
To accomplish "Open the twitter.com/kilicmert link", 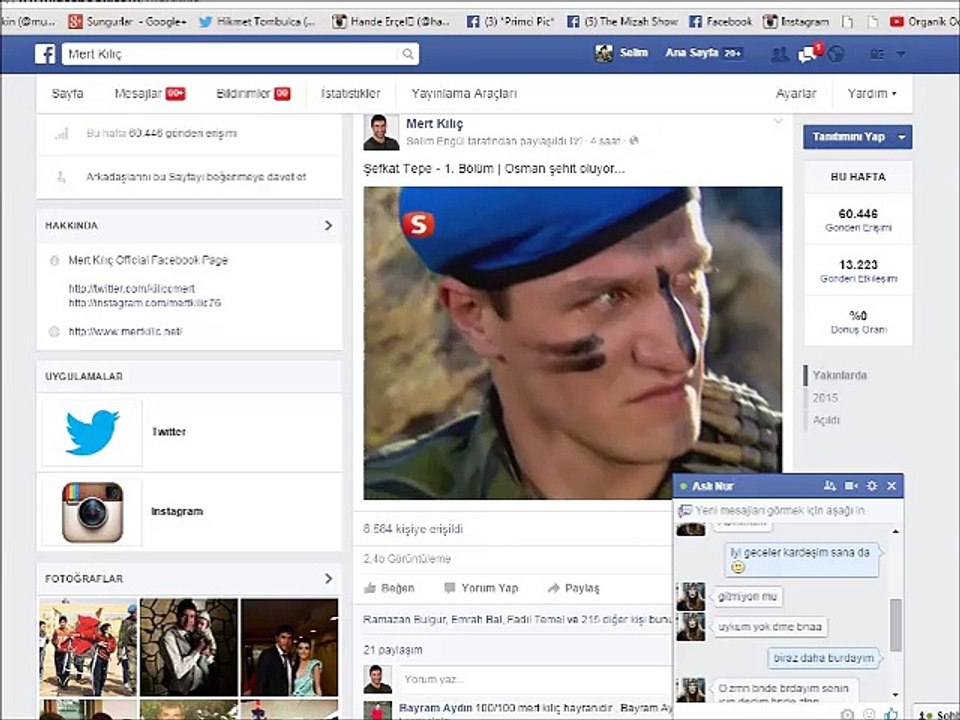I will (132, 288).
